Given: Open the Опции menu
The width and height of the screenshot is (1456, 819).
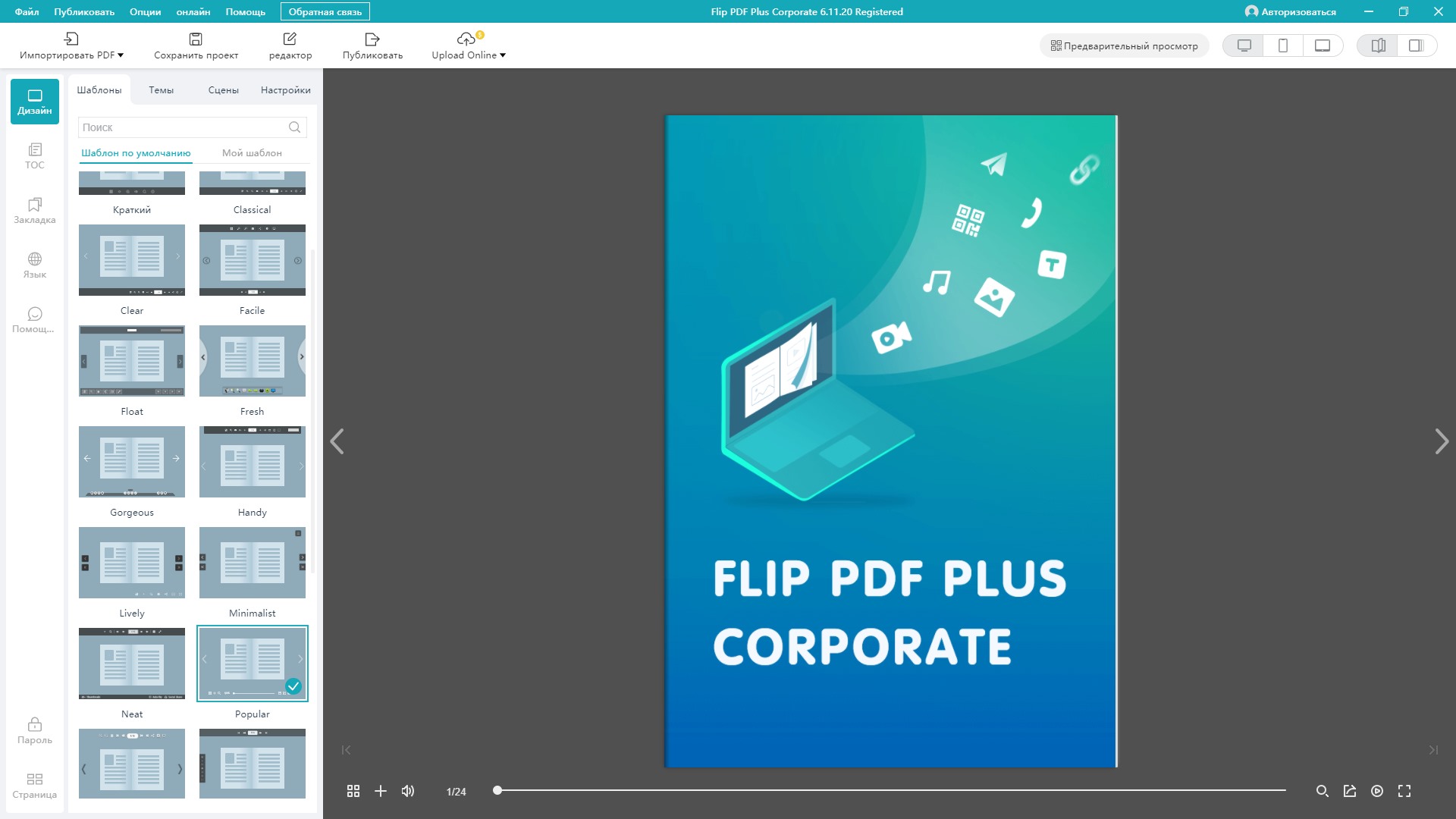Looking at the screenshot, I should pyautogui.click(x=145, y=11).
